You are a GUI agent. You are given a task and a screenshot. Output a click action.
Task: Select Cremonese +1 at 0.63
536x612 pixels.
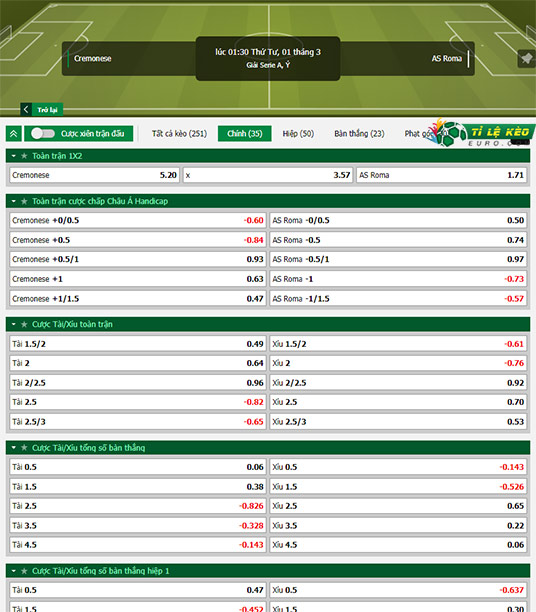click(x=138, y=279)
